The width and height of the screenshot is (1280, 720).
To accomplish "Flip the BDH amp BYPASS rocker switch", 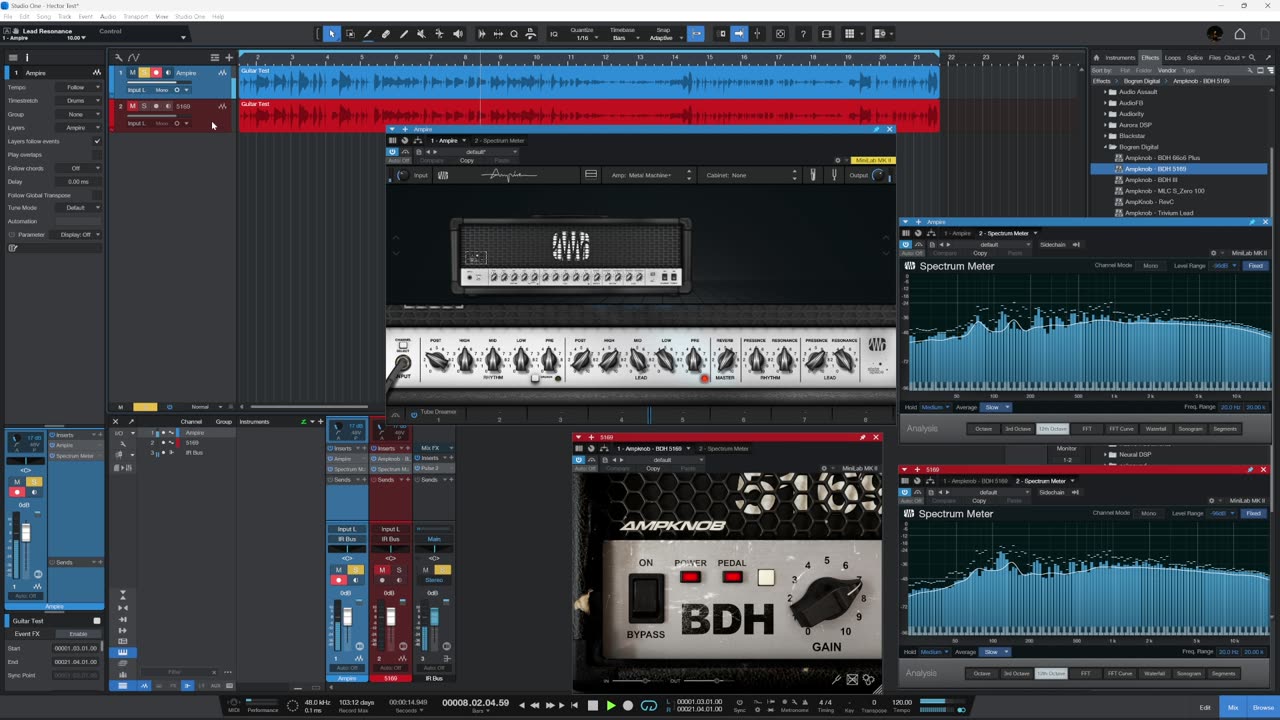I will click(645, 598).
